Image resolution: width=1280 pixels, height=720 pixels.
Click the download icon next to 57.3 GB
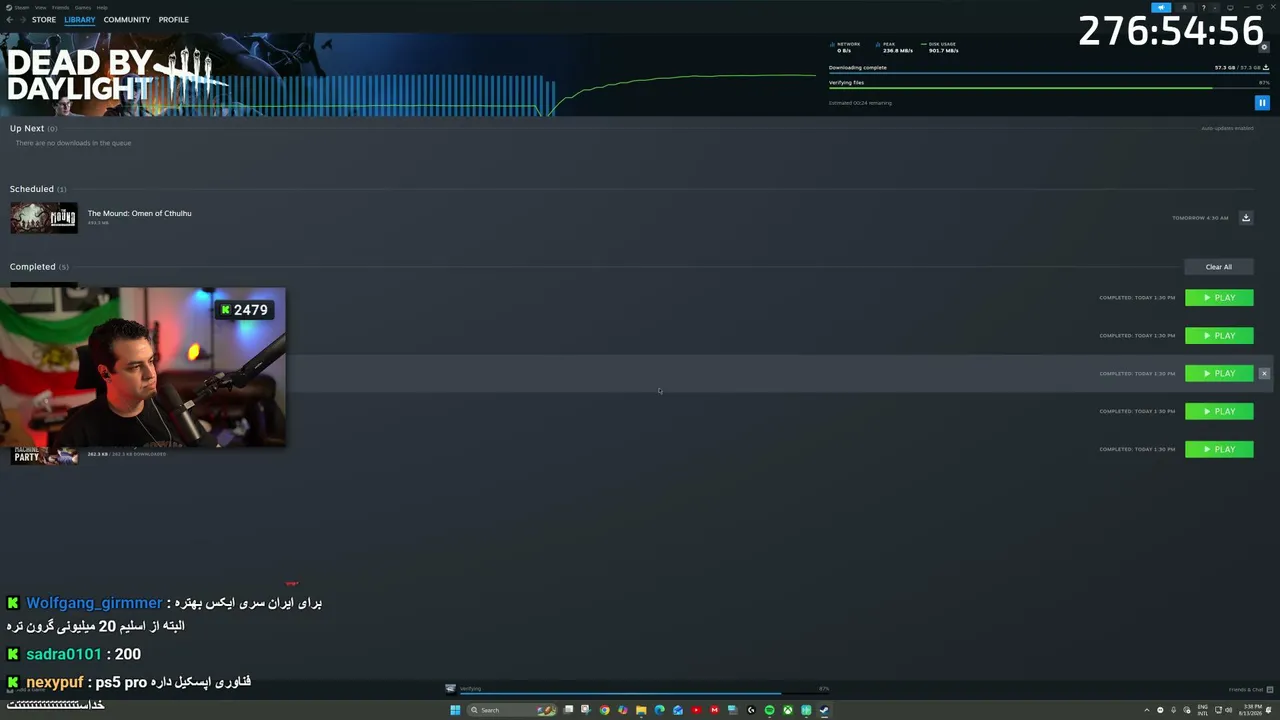[x=1266, y=68]
